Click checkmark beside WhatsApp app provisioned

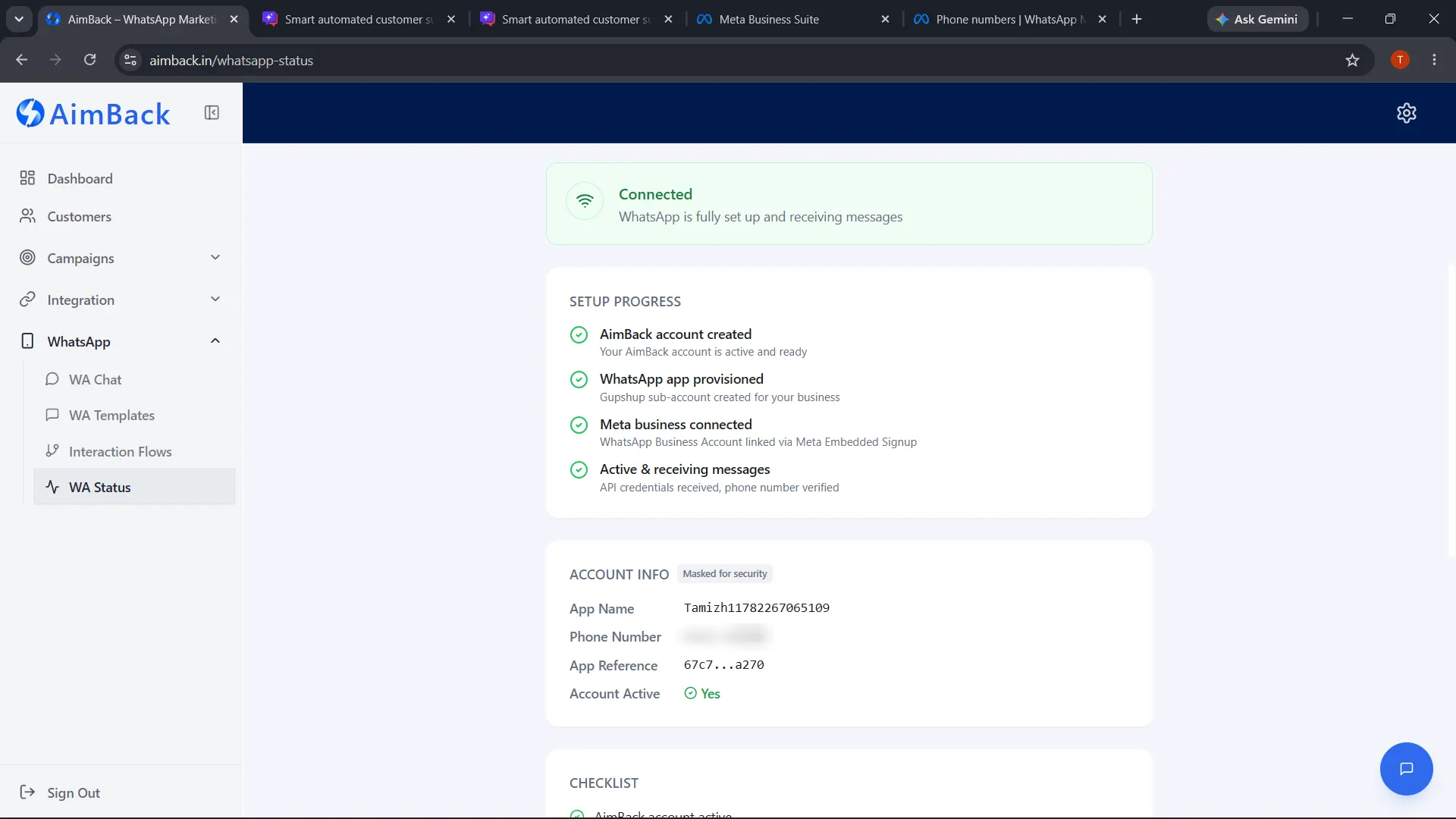pos(579,379)
